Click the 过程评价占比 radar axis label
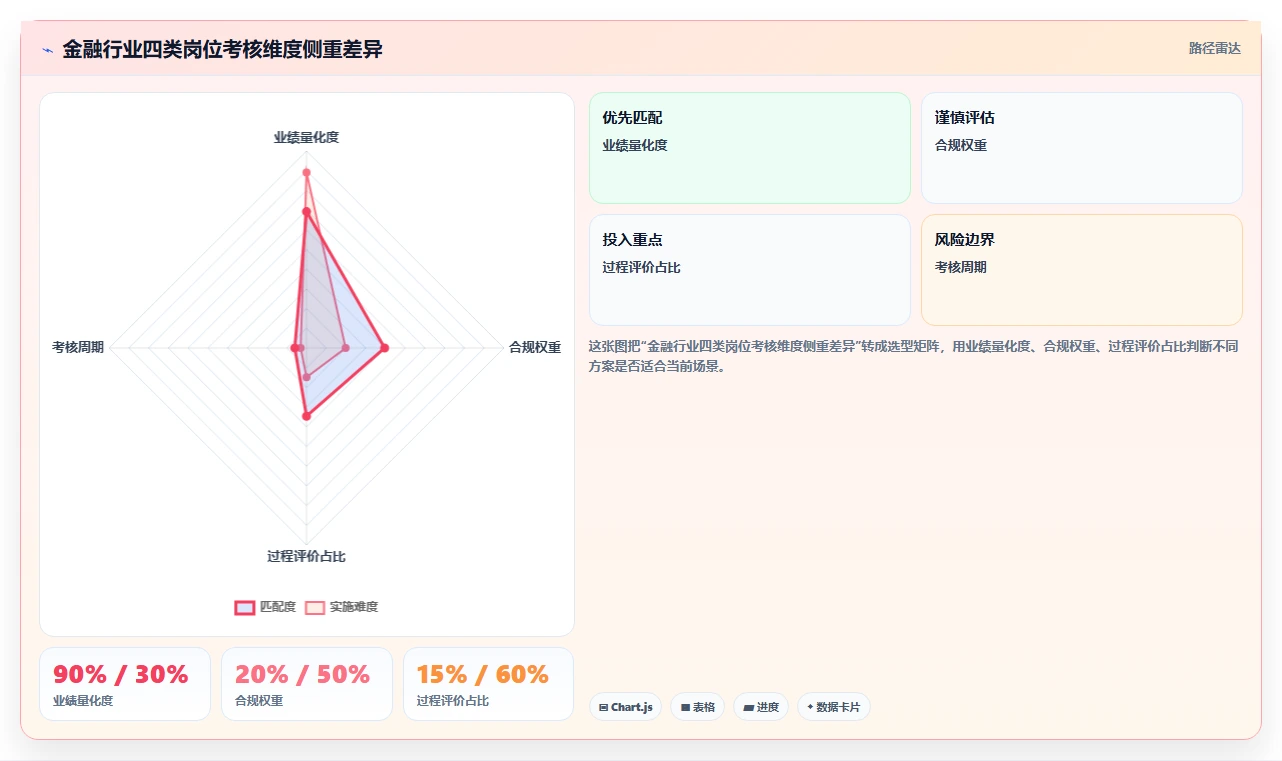 (307, 556)
